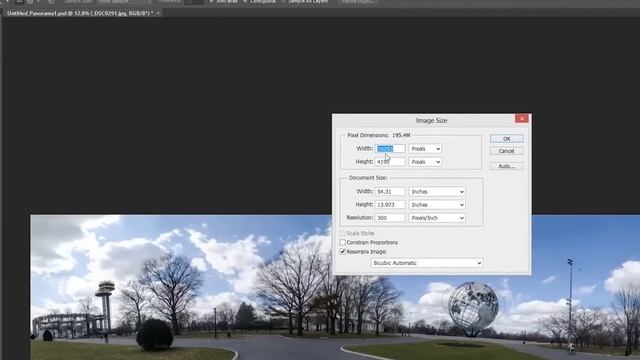Click the Document Size Height field 13.973

390,204
